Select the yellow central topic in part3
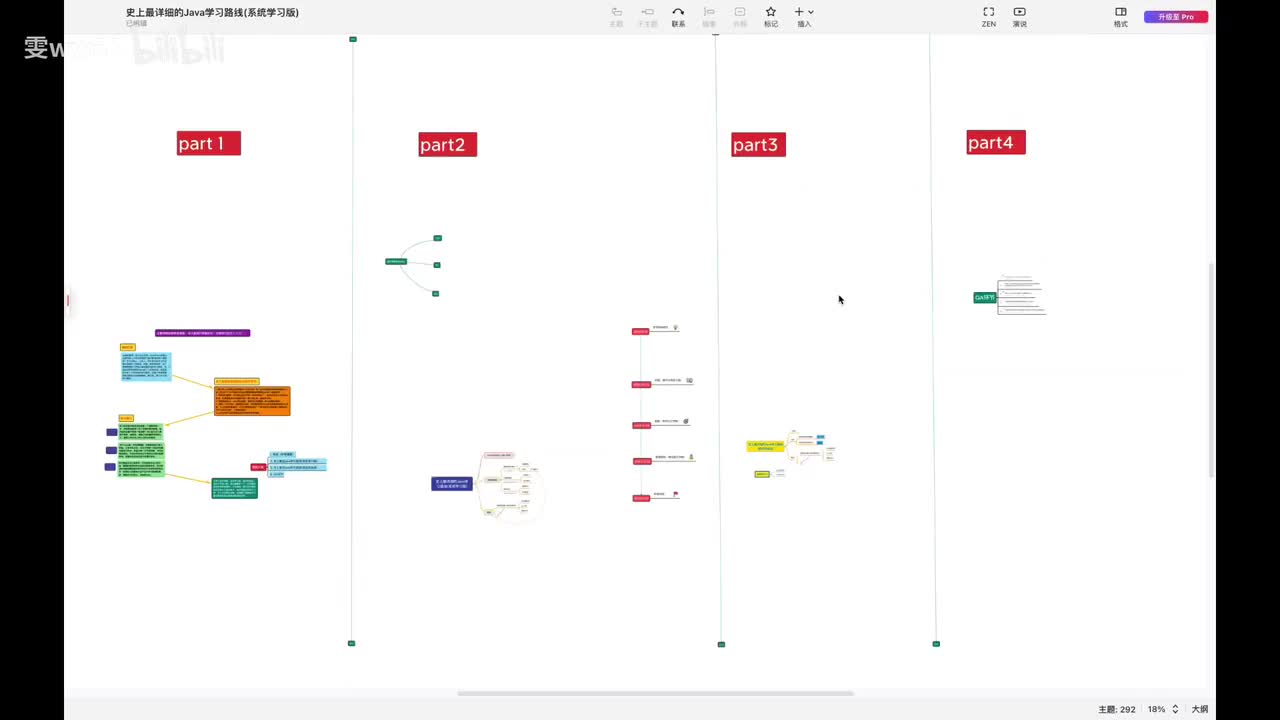 766,446
